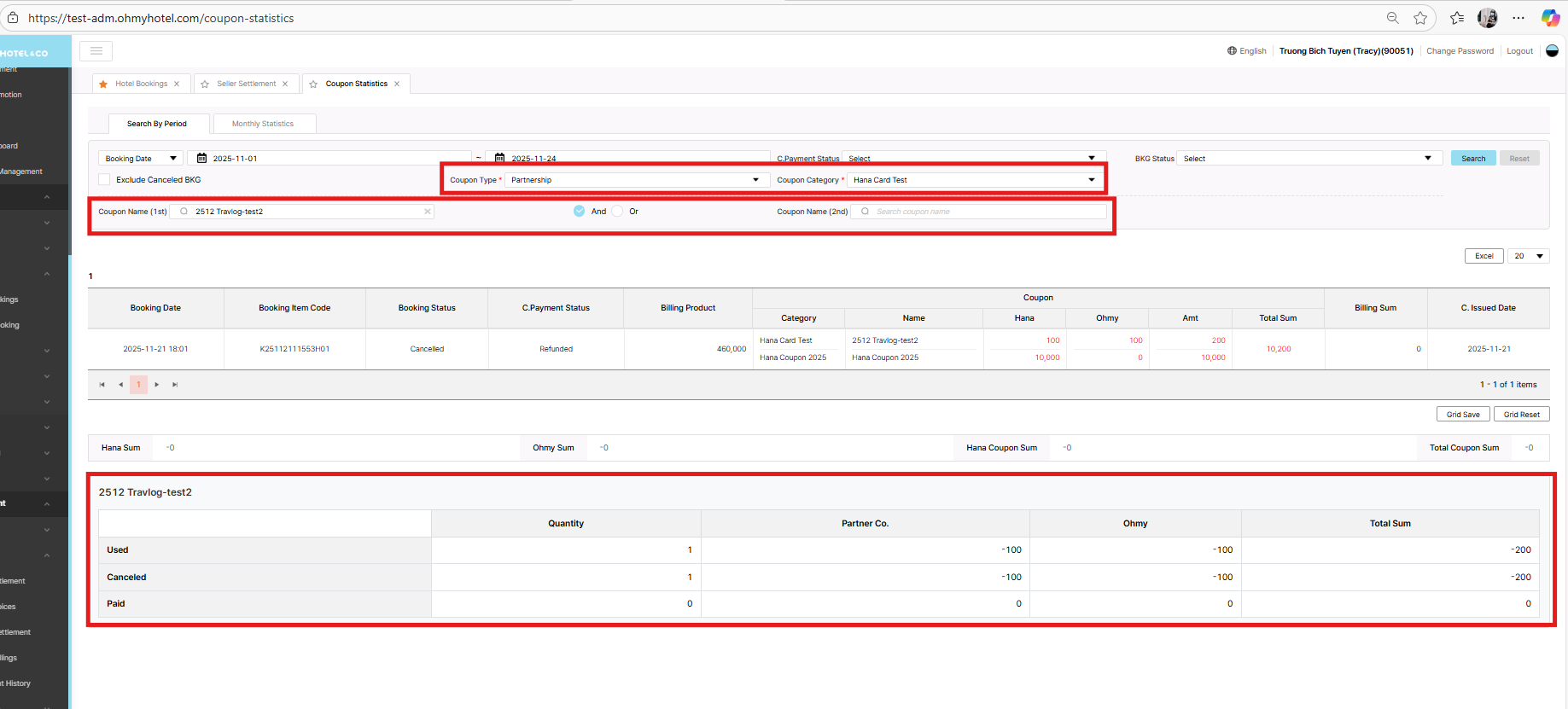1568x709 pixels.
Task: Click the browser favorites star icon
Action: click(x=1419, y=18)
